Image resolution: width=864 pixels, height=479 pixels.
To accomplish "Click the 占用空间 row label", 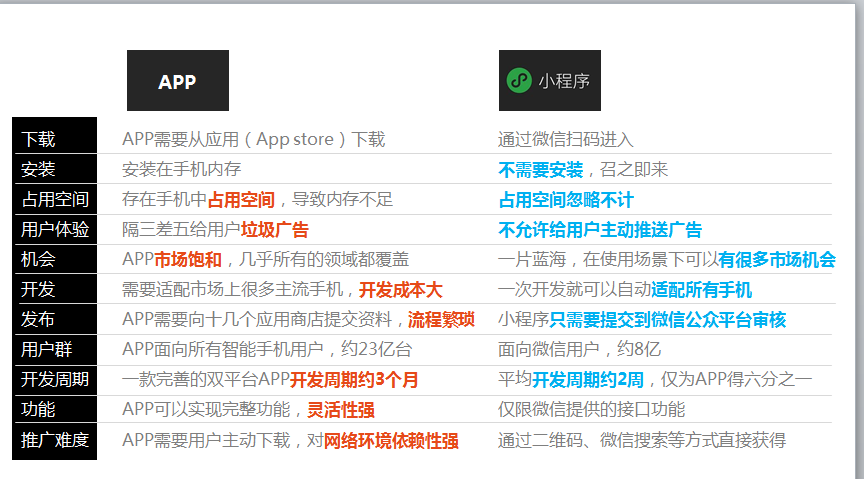I will 55,200.
